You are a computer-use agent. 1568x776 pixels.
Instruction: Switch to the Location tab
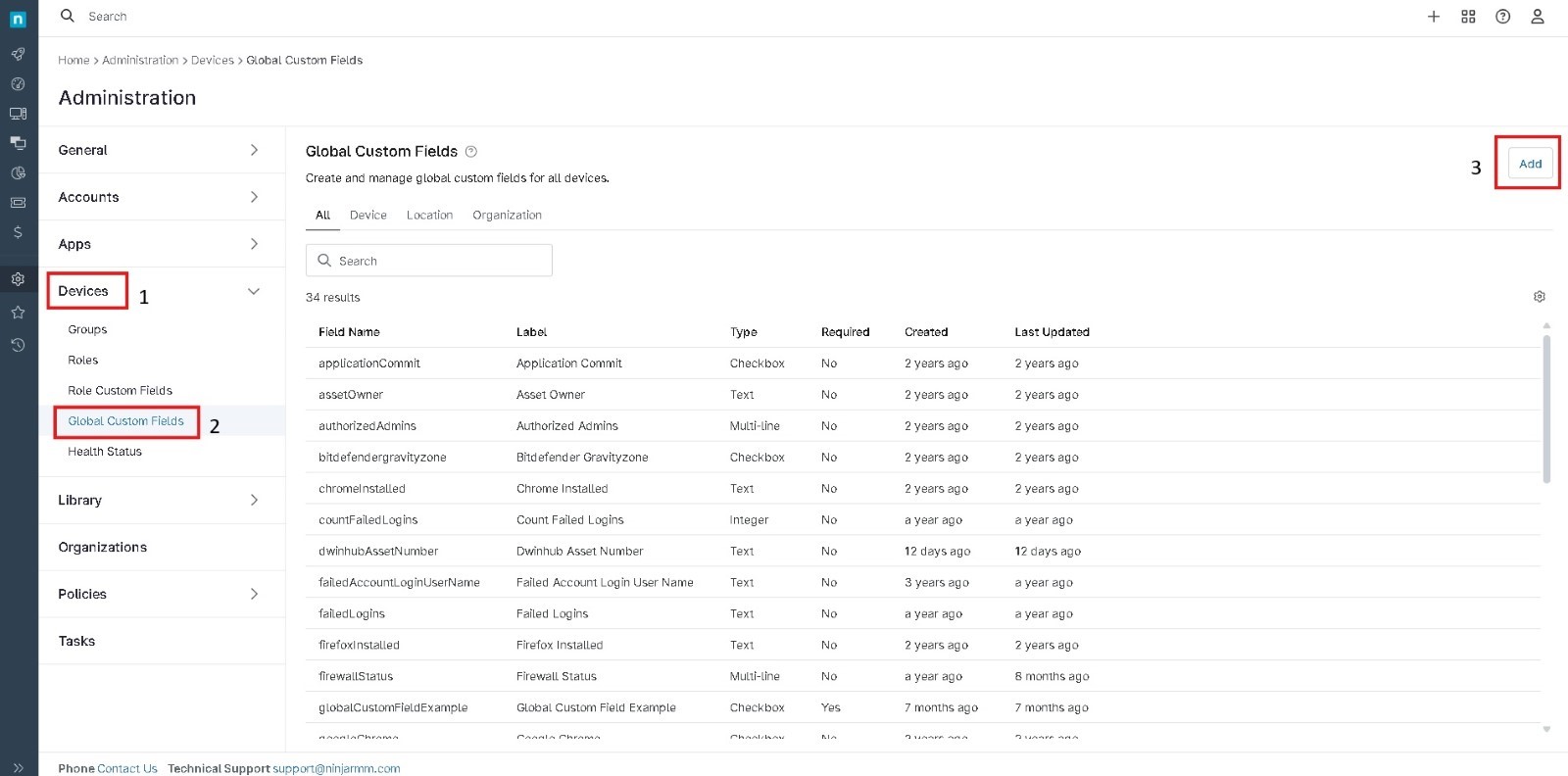point(429,216)
